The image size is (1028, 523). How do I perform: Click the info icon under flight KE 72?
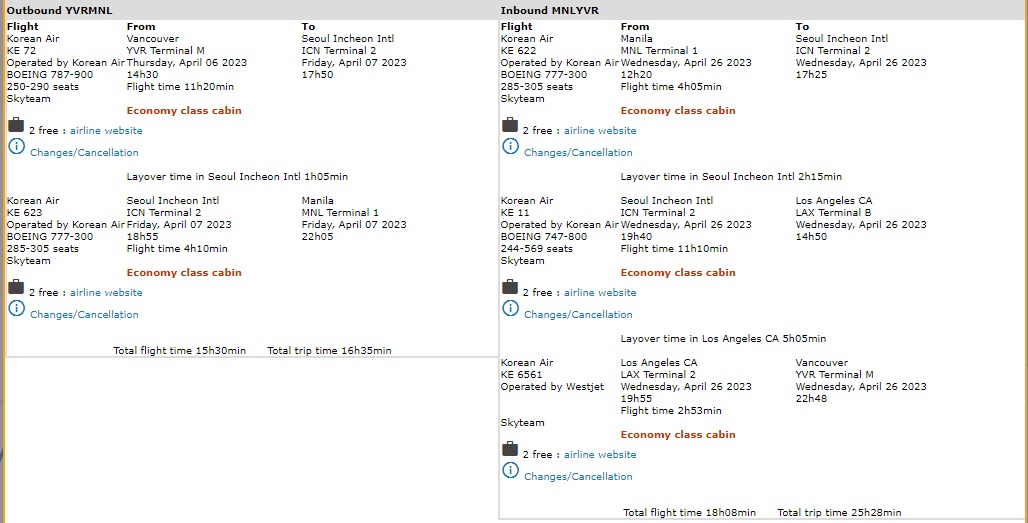[x=16, y=146]
